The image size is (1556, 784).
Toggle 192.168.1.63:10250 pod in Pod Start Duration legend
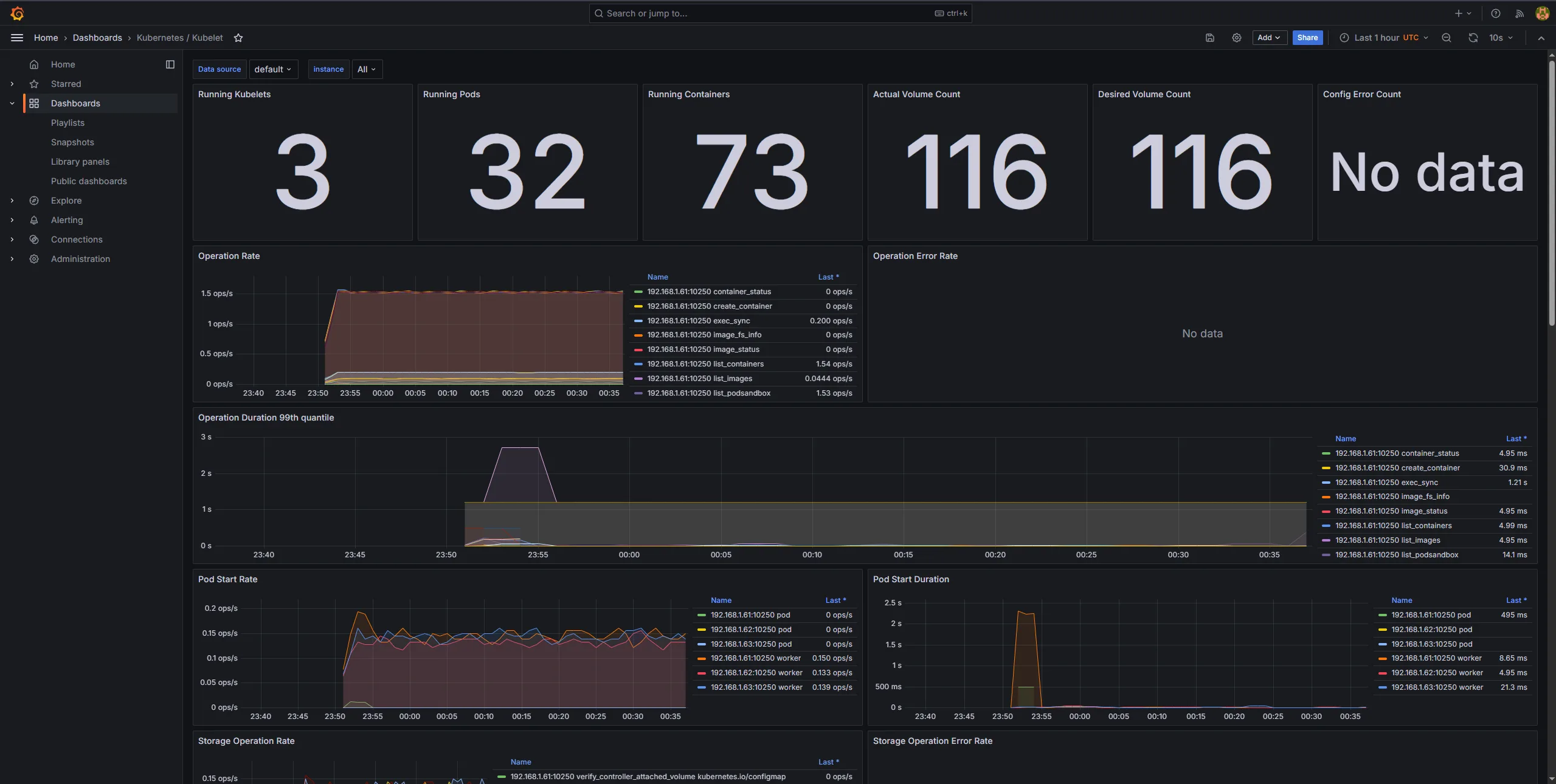click(1432, 644)
